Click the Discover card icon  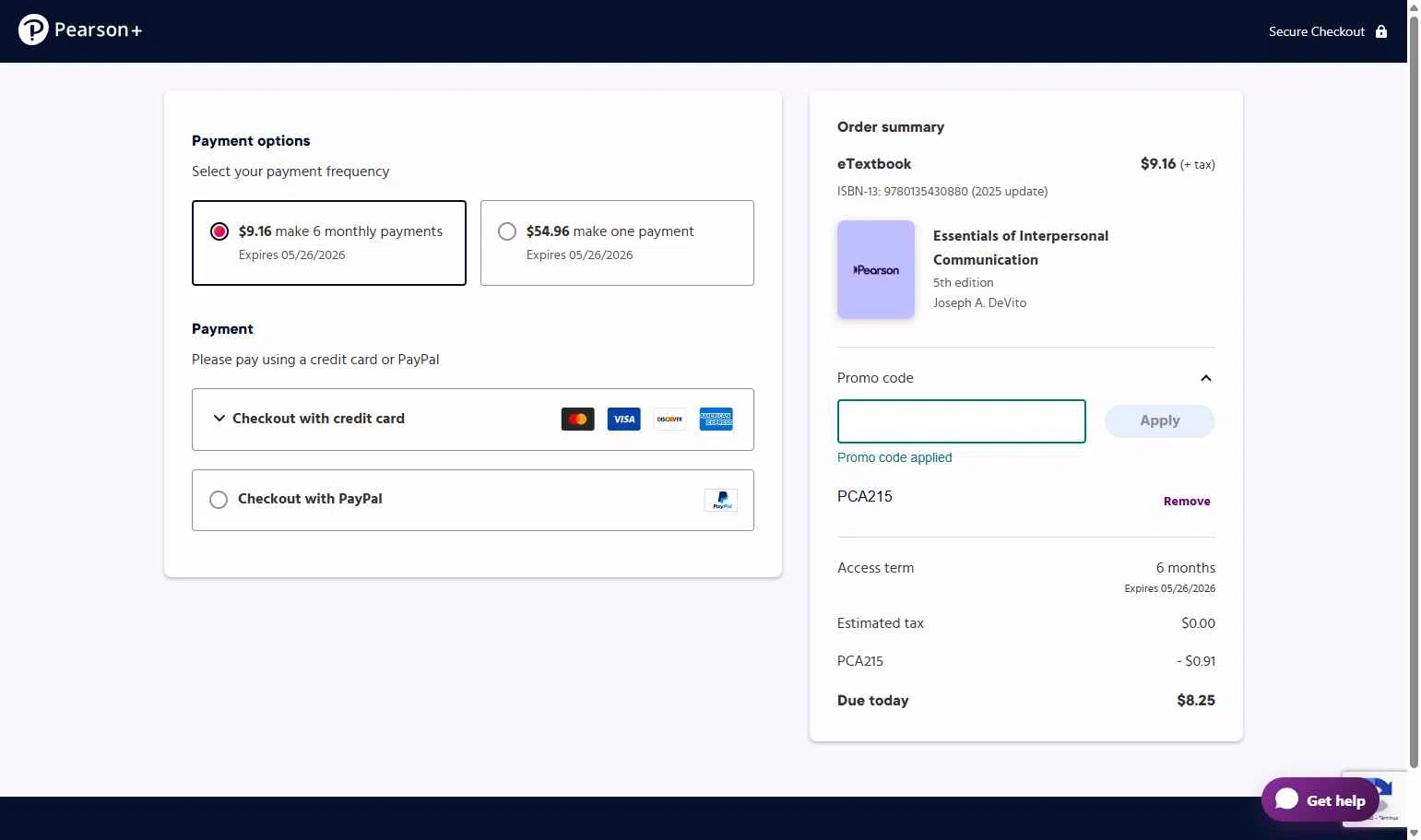tap(670, 420)
